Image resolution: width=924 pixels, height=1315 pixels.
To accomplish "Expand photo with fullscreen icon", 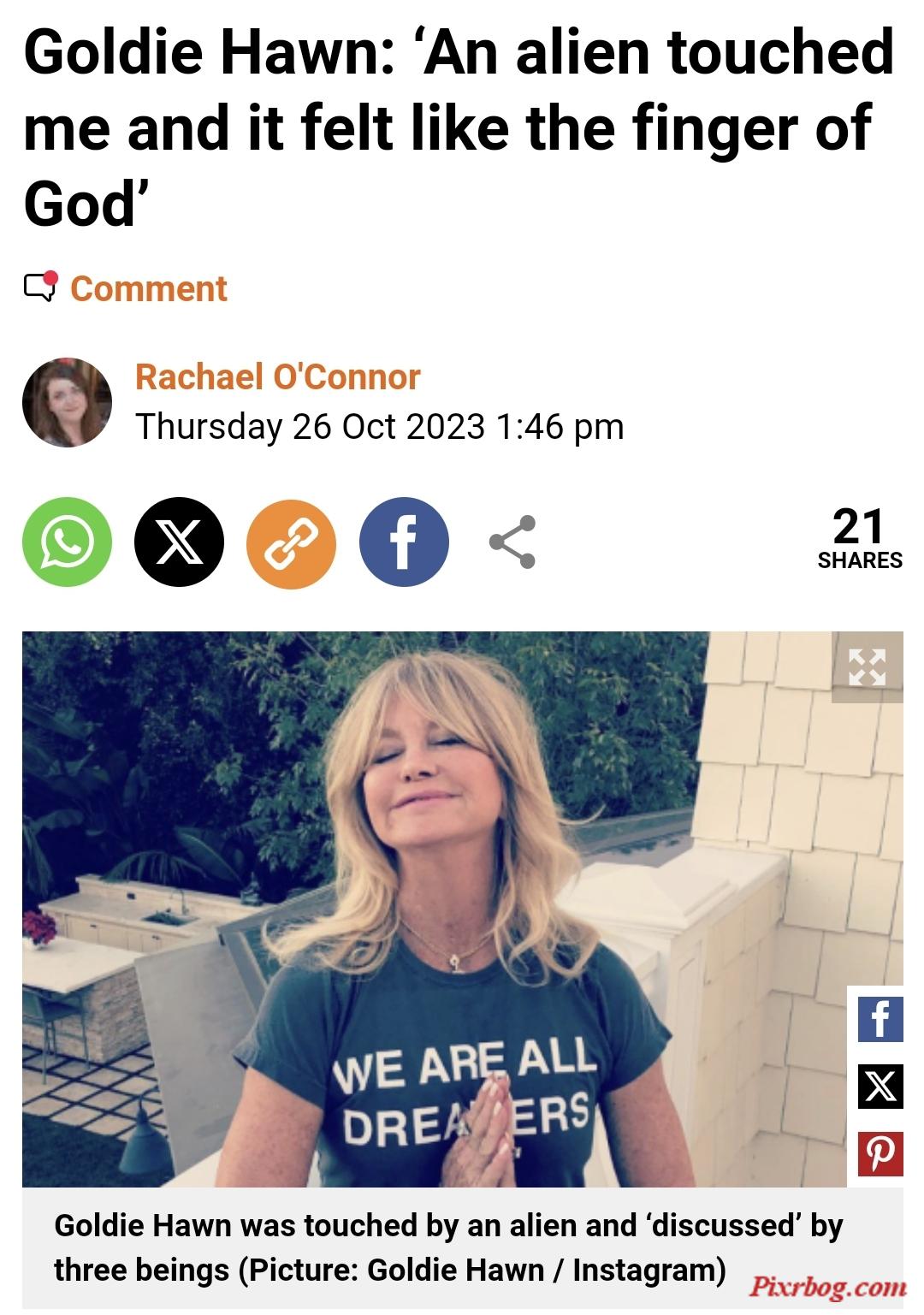I will pos(867,667).
